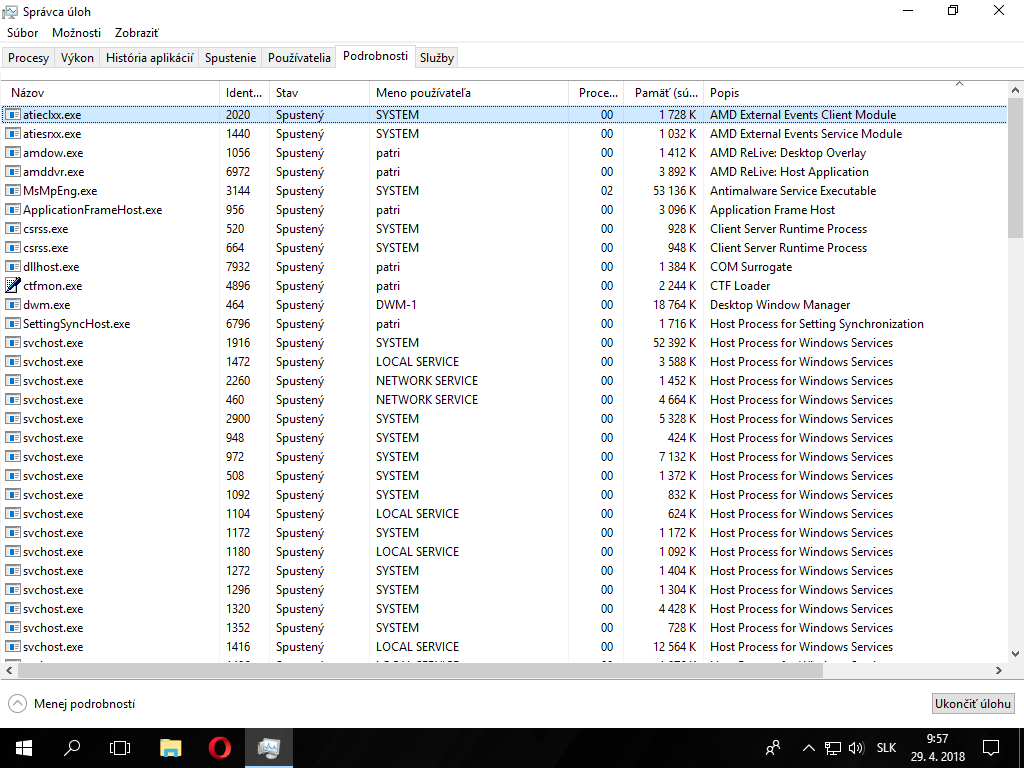Click the horizontal scrollbar left arrow

click(x=9, y=670)
